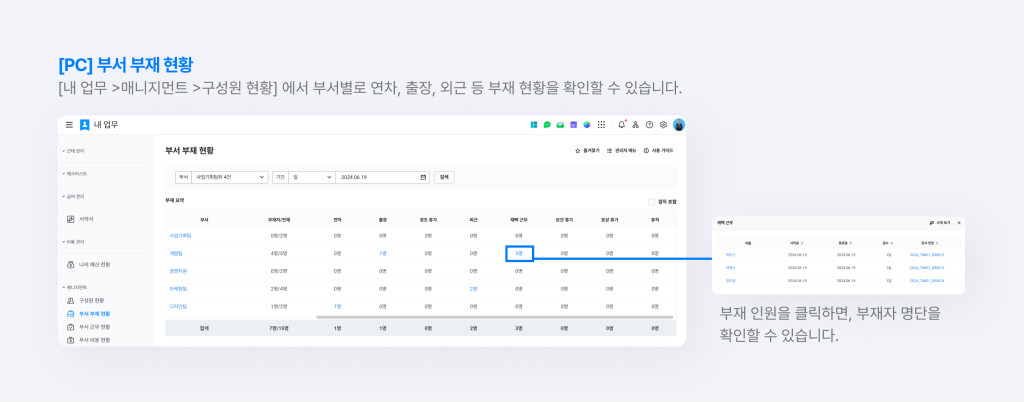Open the settings gear icon in header
Screen dimensions: 1024x402
point(664,125)
